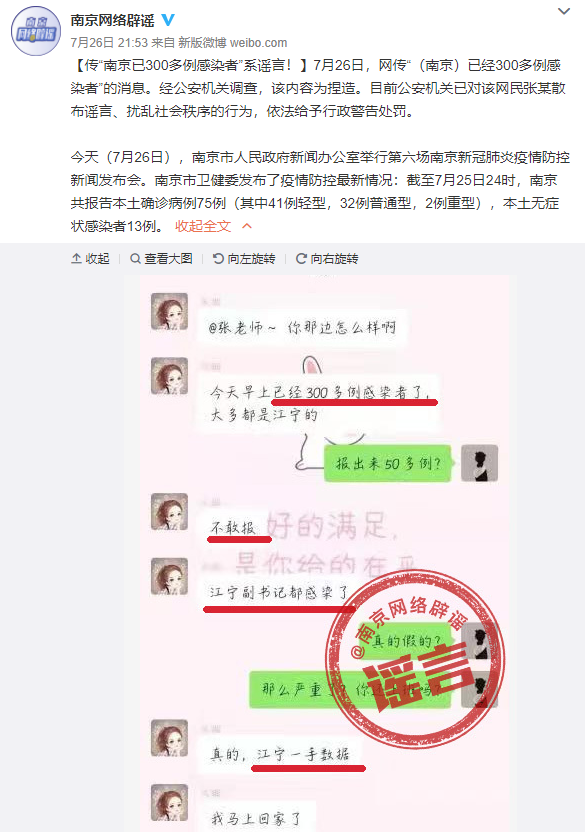Collapse the image using 收起 button

tap(90, 258)
